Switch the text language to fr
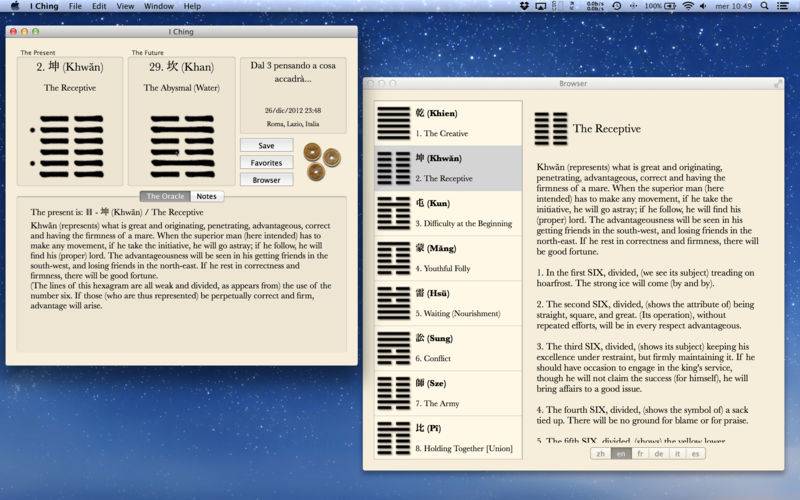Image resolution: width=800 pixels, height=500 pixels. coord(640,453)
